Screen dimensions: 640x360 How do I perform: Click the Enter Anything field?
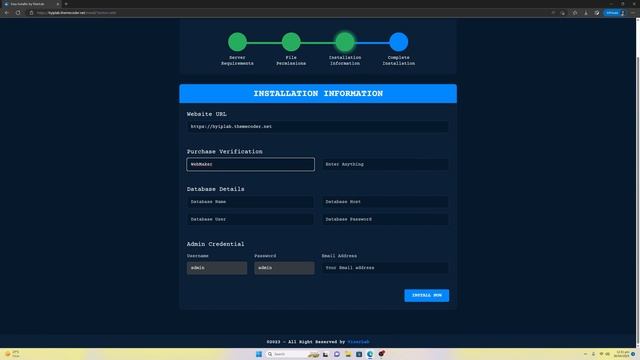click(385, 164)
